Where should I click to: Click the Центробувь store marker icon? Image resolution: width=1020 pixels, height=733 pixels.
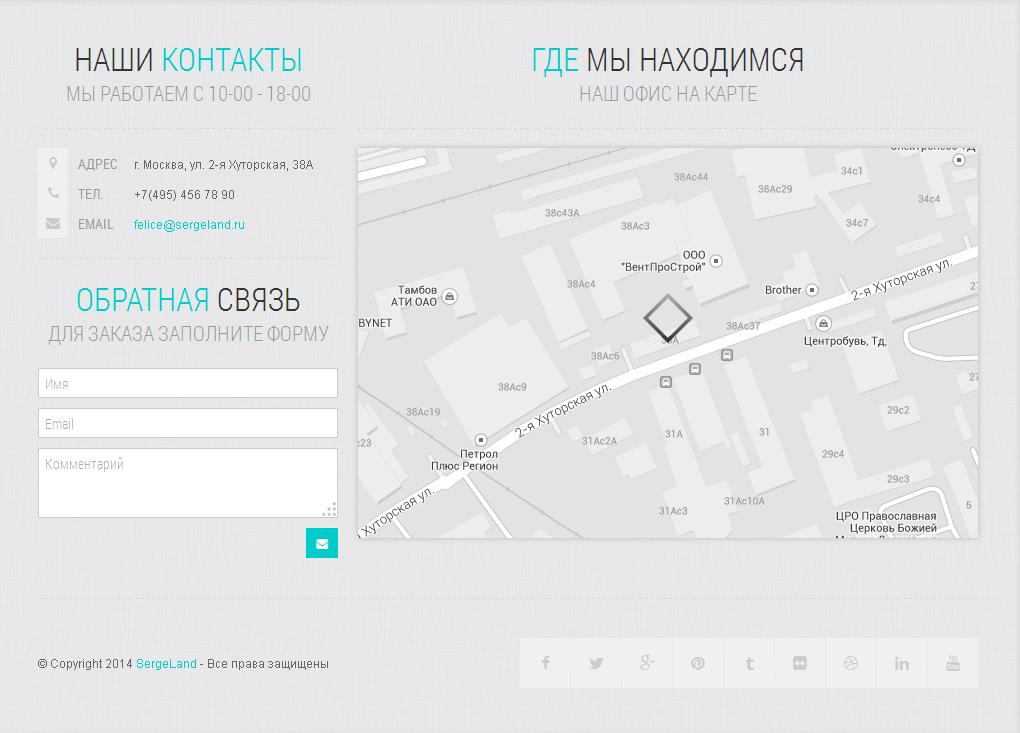tap(823, 323)
